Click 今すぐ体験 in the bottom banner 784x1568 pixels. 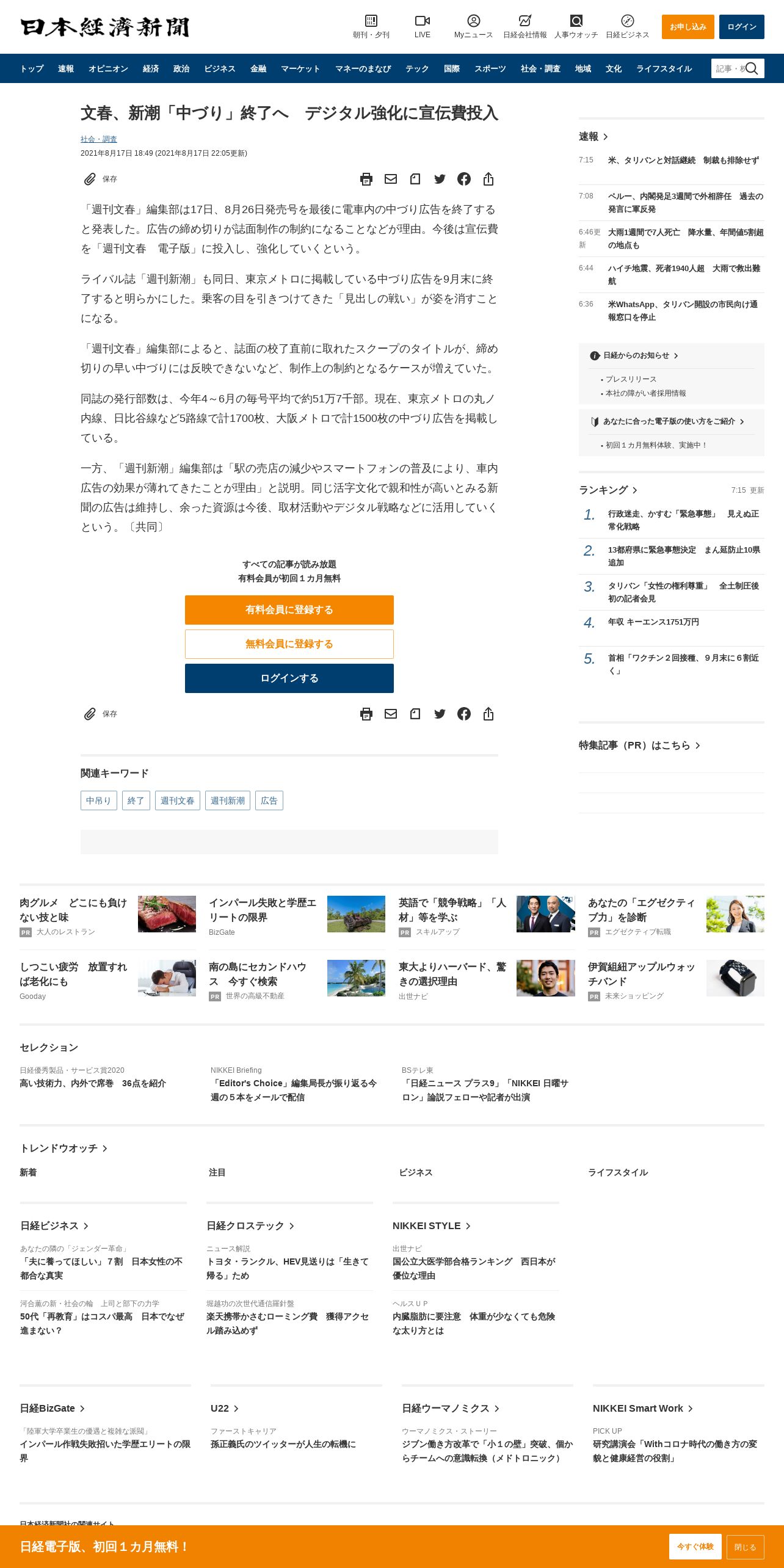(x=695, y=1547)
